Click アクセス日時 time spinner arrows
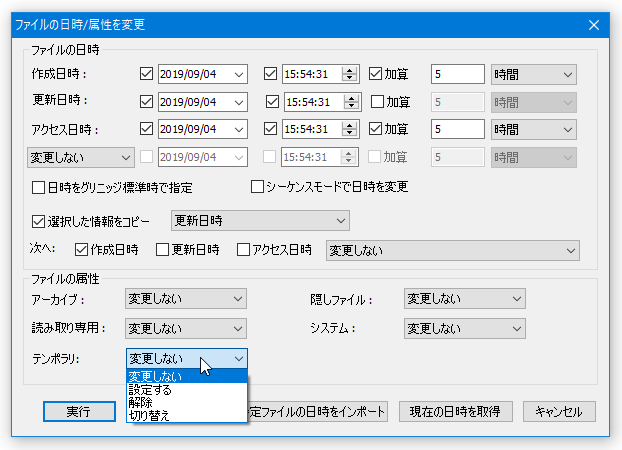Screen dimensions: 622x450 349,129
